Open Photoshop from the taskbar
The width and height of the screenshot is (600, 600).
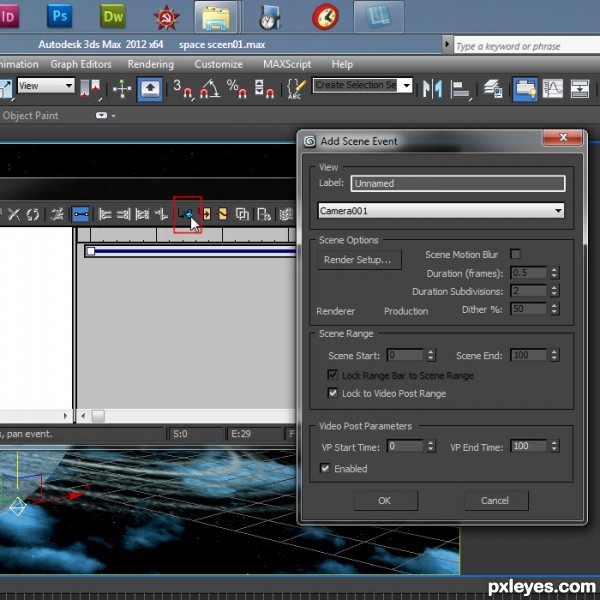(x=59, y=16)
